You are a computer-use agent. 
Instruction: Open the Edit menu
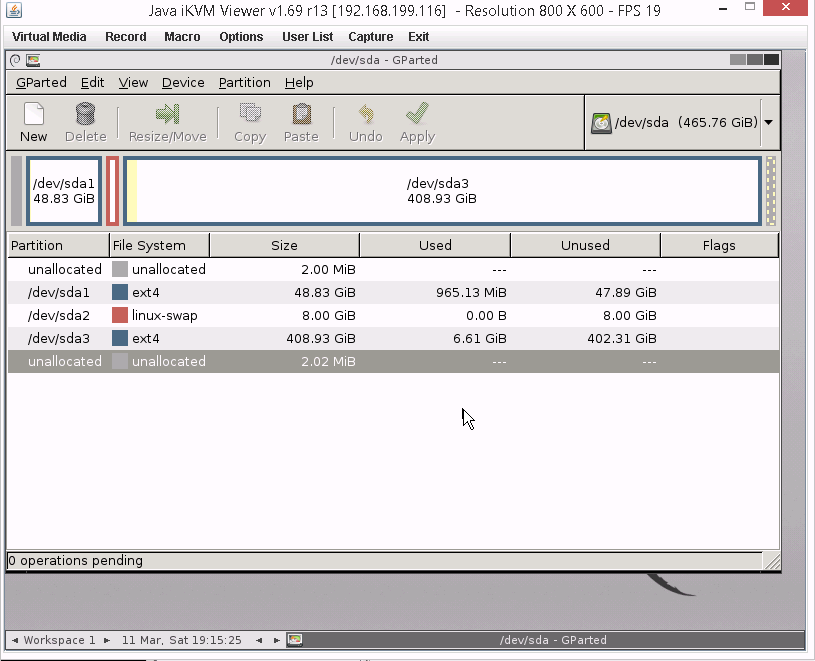coord(92,83)
